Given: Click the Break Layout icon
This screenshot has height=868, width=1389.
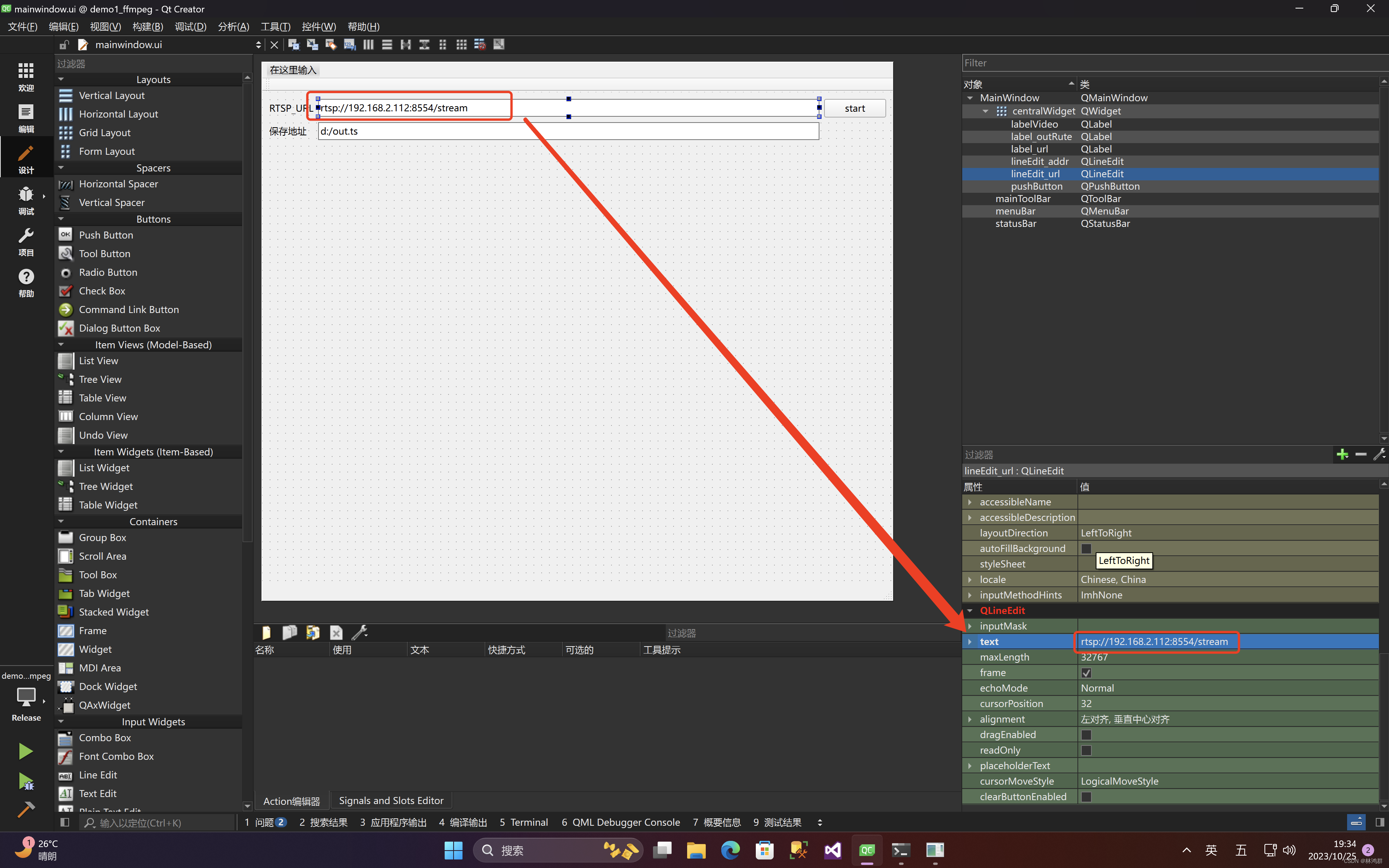Looking at the screenshot, I should click(480, 45).
